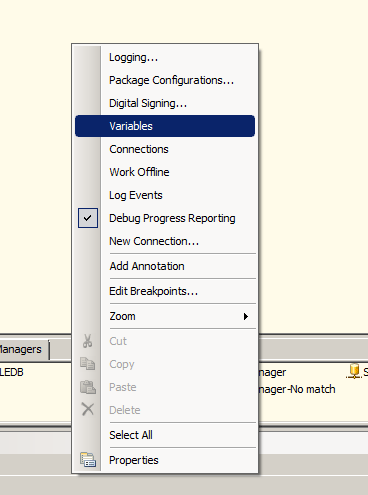Click the scissors Cut icon
This screenshot has width=368, height=495.
(87, 341)
